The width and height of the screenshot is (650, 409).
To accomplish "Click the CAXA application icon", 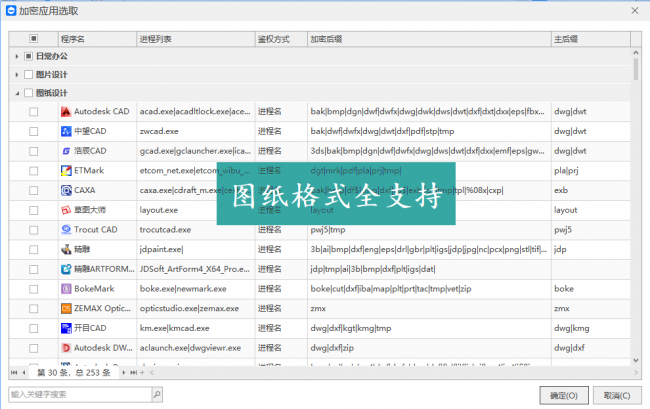I will (x=66, y=190).
